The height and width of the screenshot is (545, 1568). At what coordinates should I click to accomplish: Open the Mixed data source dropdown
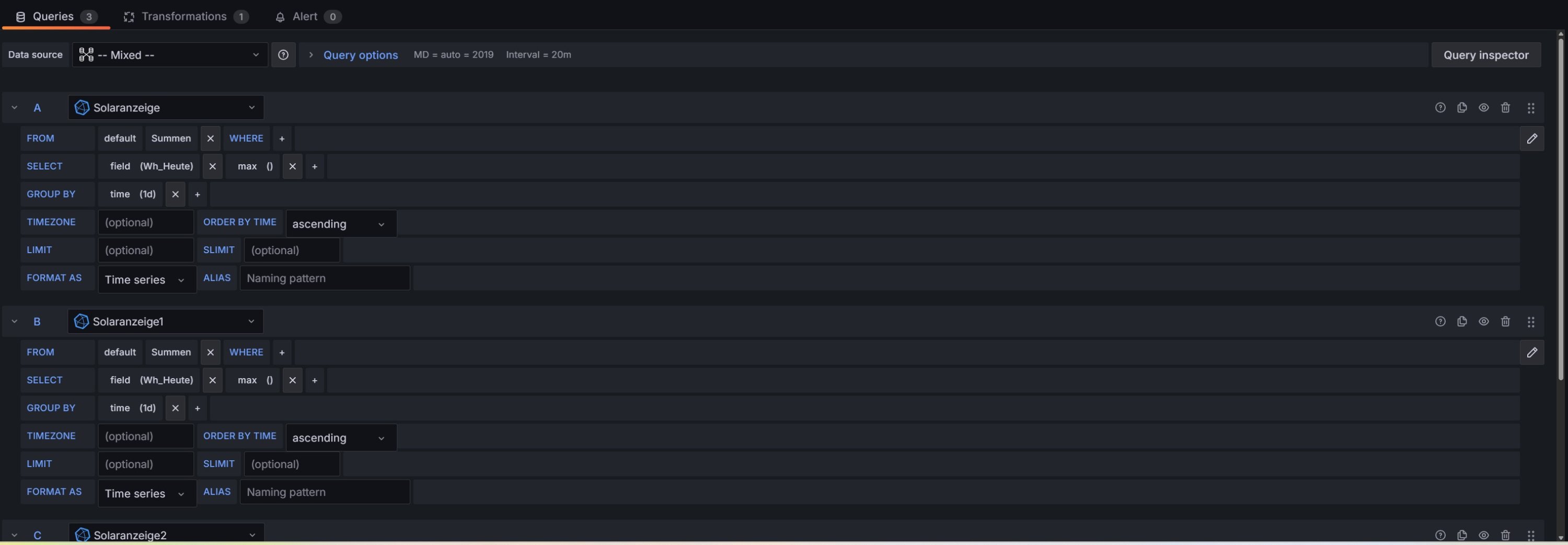[x=170, y=55]
